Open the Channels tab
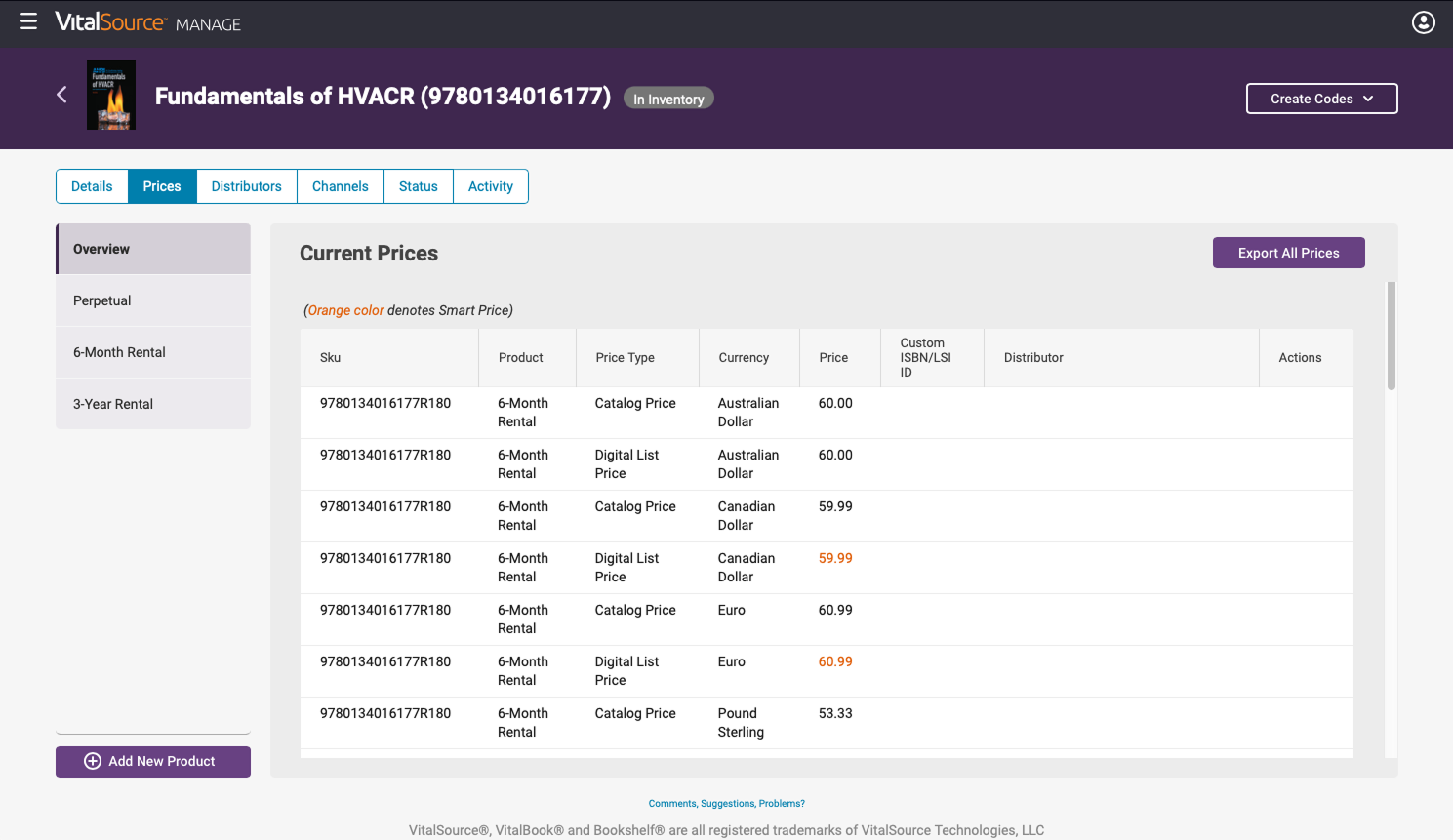 tap(341, 186)
